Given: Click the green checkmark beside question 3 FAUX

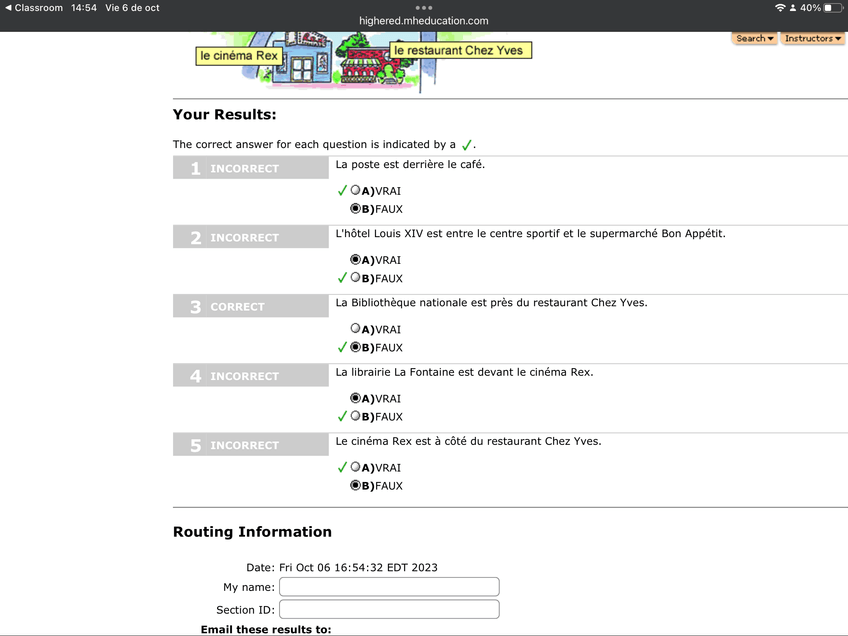Looking at the screenshot, I should 342,347.
